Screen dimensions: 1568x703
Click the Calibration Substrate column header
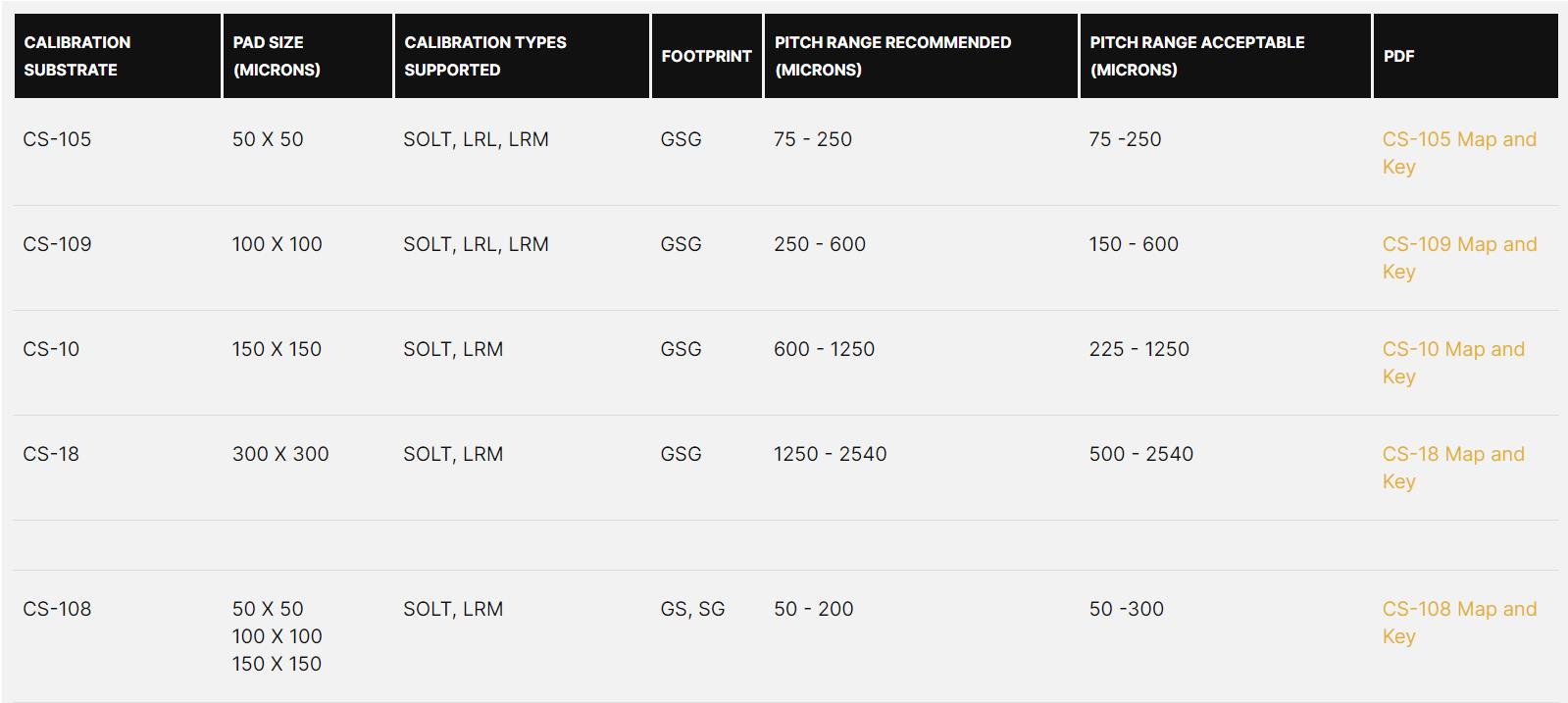point(77,56)
